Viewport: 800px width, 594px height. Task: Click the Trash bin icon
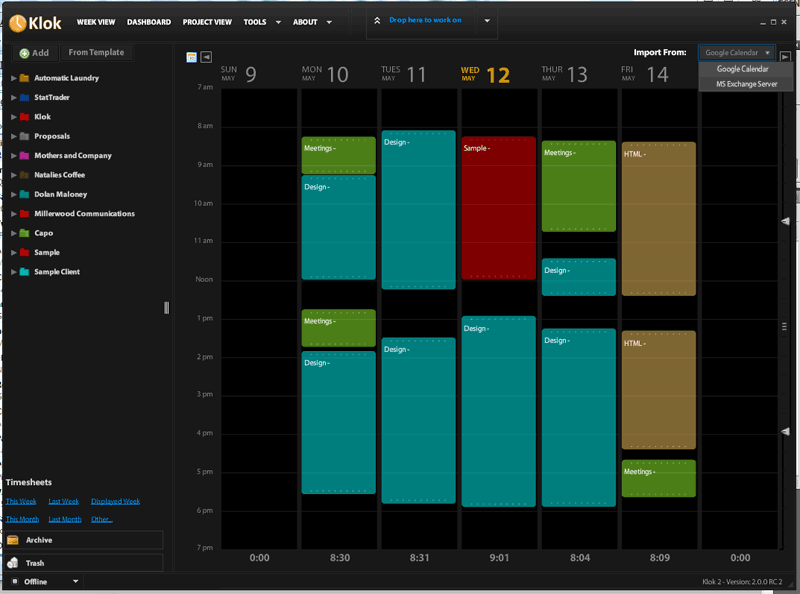pos(13,563)
